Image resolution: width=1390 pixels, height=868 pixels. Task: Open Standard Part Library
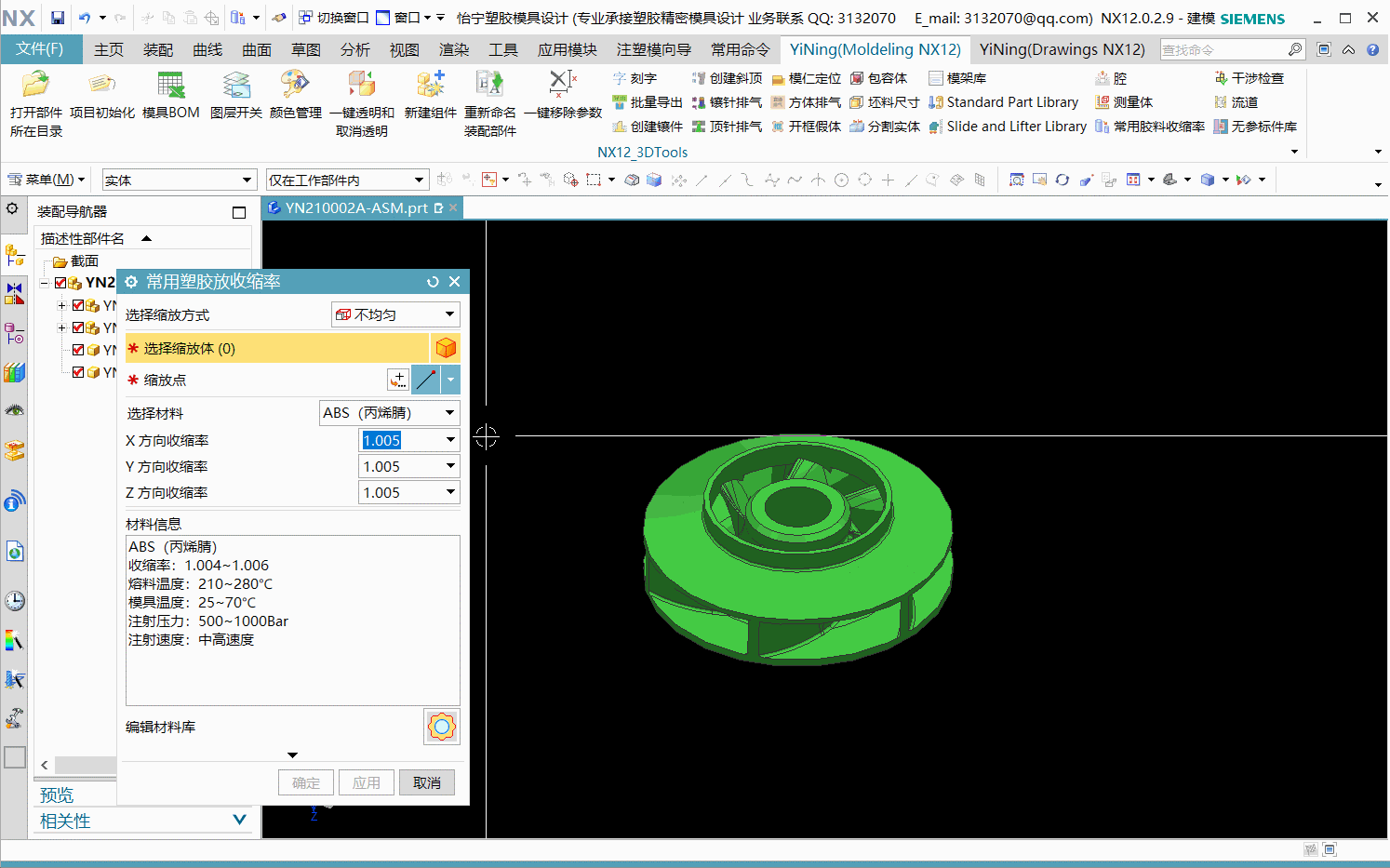pyautogui.click(x=1003, y=102)
